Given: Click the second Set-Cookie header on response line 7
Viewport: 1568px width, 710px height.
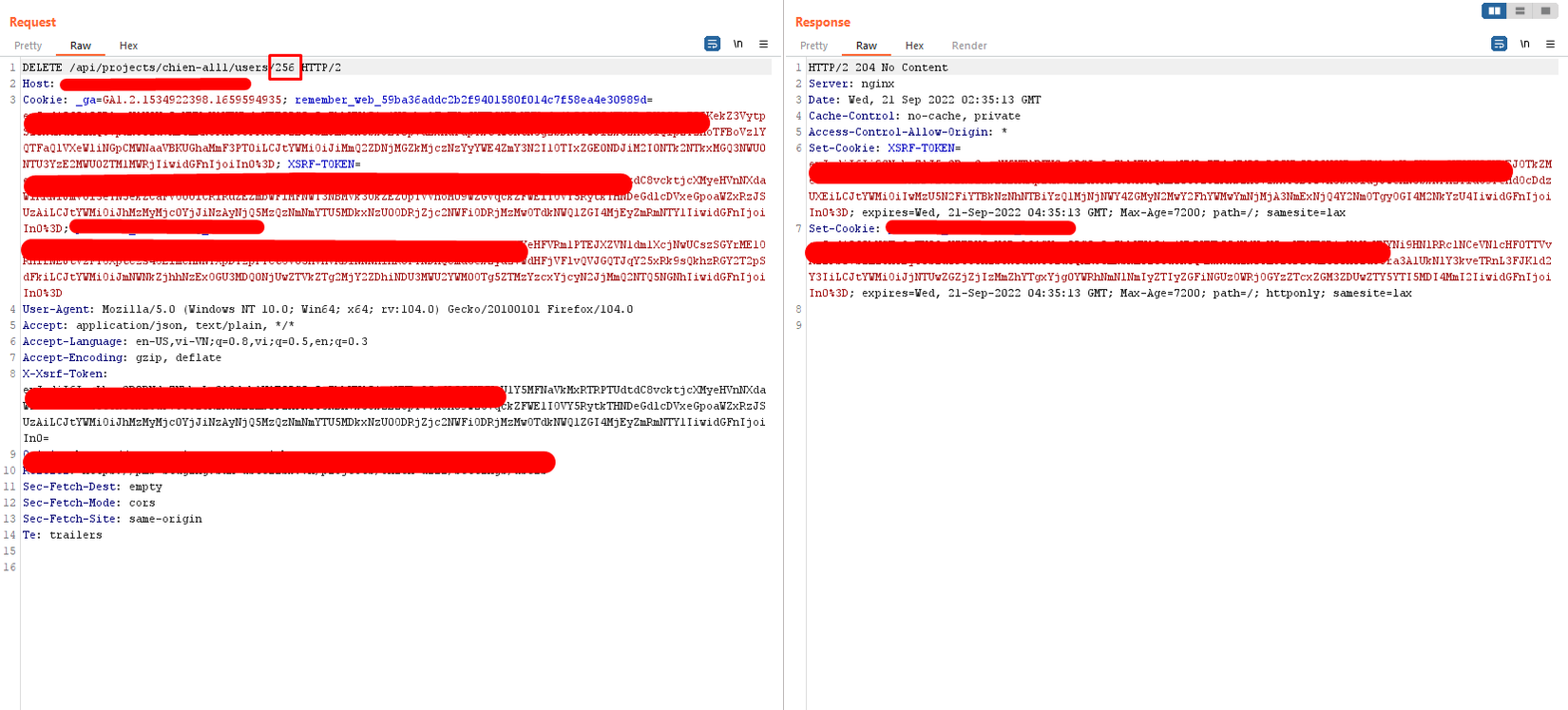Looking at the screenshot, I should (845, 229).
